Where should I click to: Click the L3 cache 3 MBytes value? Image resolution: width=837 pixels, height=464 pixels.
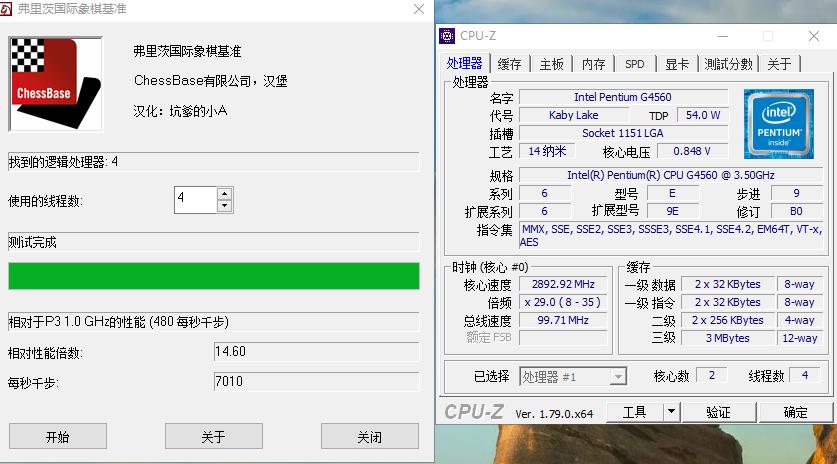click(x=728, y=338)
